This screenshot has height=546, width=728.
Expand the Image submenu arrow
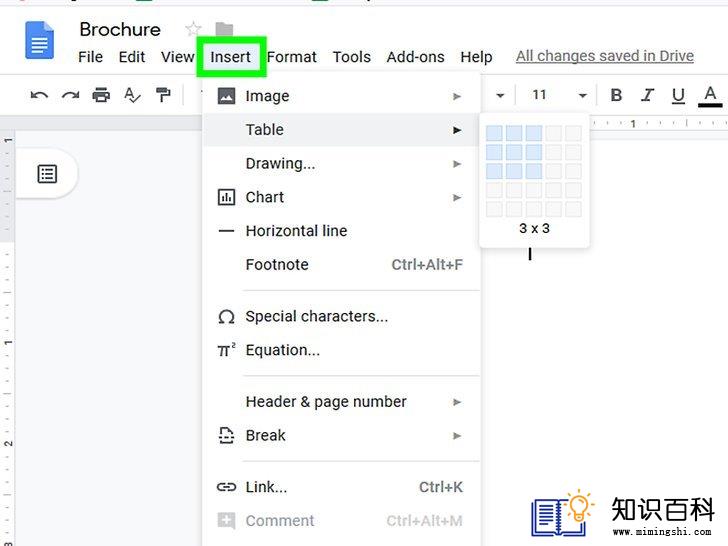click(457, 97)
